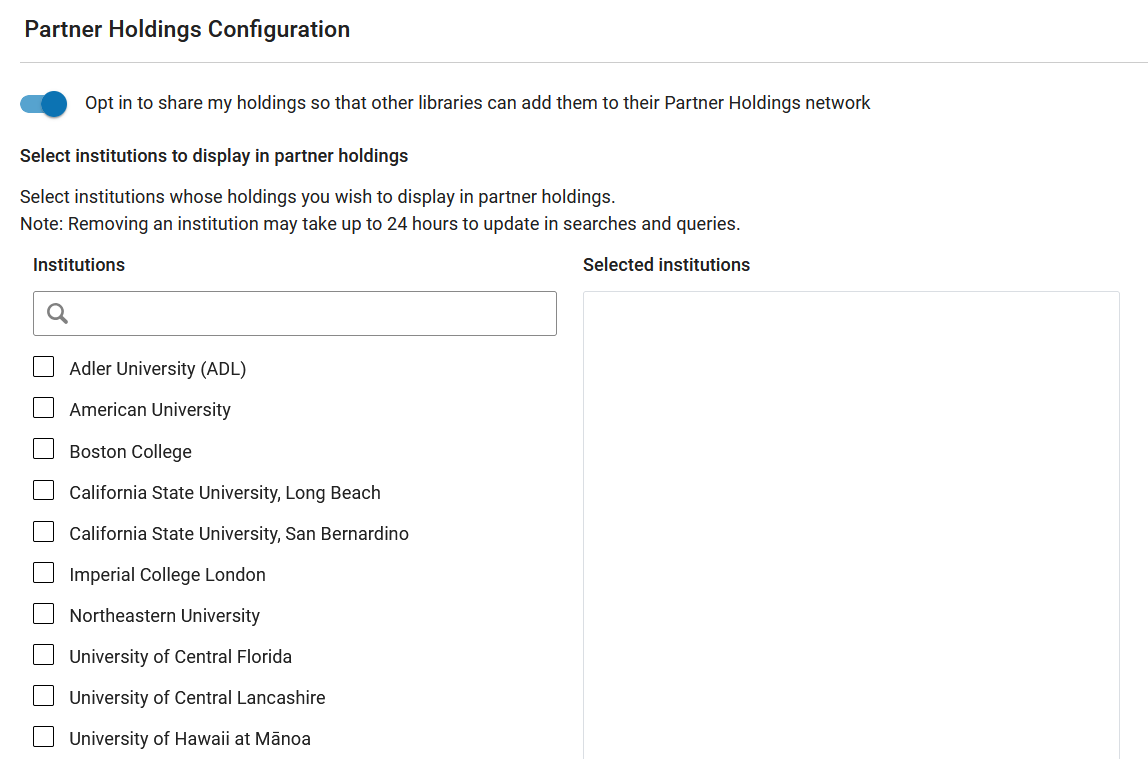Check the University of Hawaii at Mānoa checkbox
1148x759 pixels.
pyautogui.click(x=44, y=736)
